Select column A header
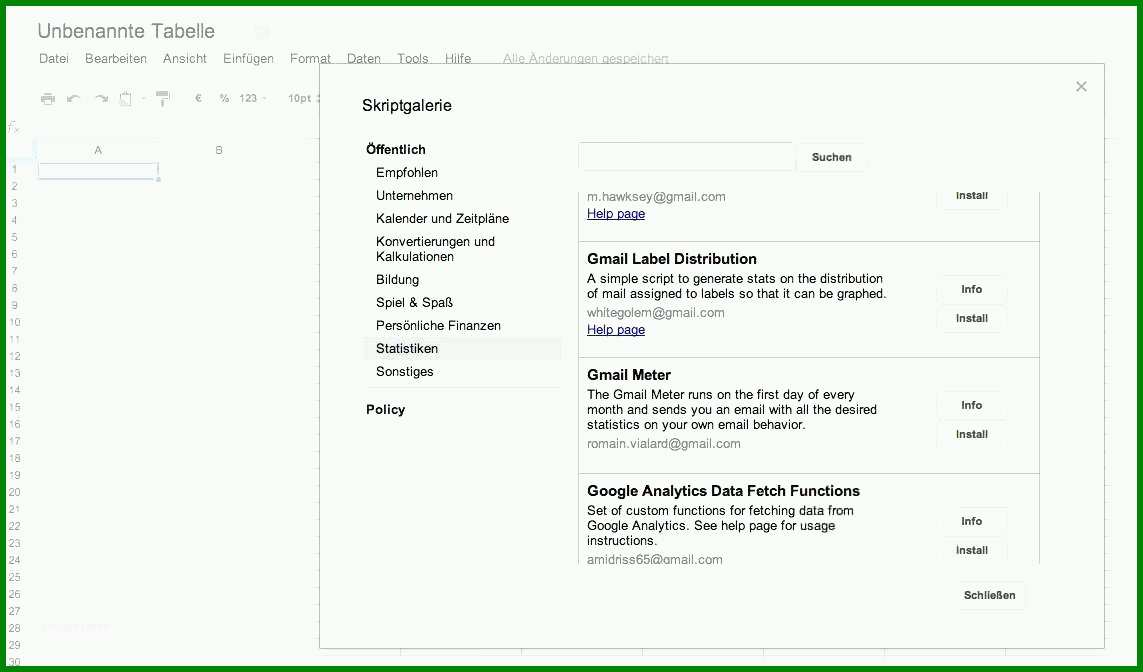 98,150
